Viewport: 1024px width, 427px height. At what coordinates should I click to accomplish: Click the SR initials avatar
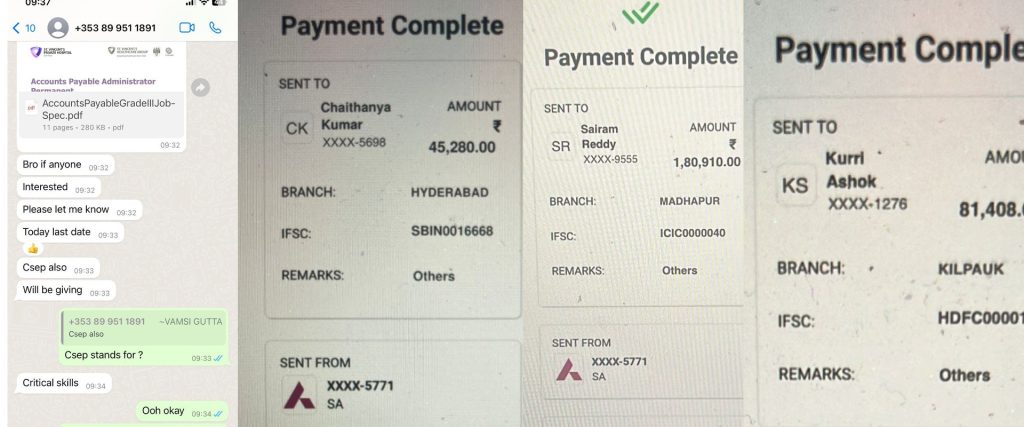point(560,146)
